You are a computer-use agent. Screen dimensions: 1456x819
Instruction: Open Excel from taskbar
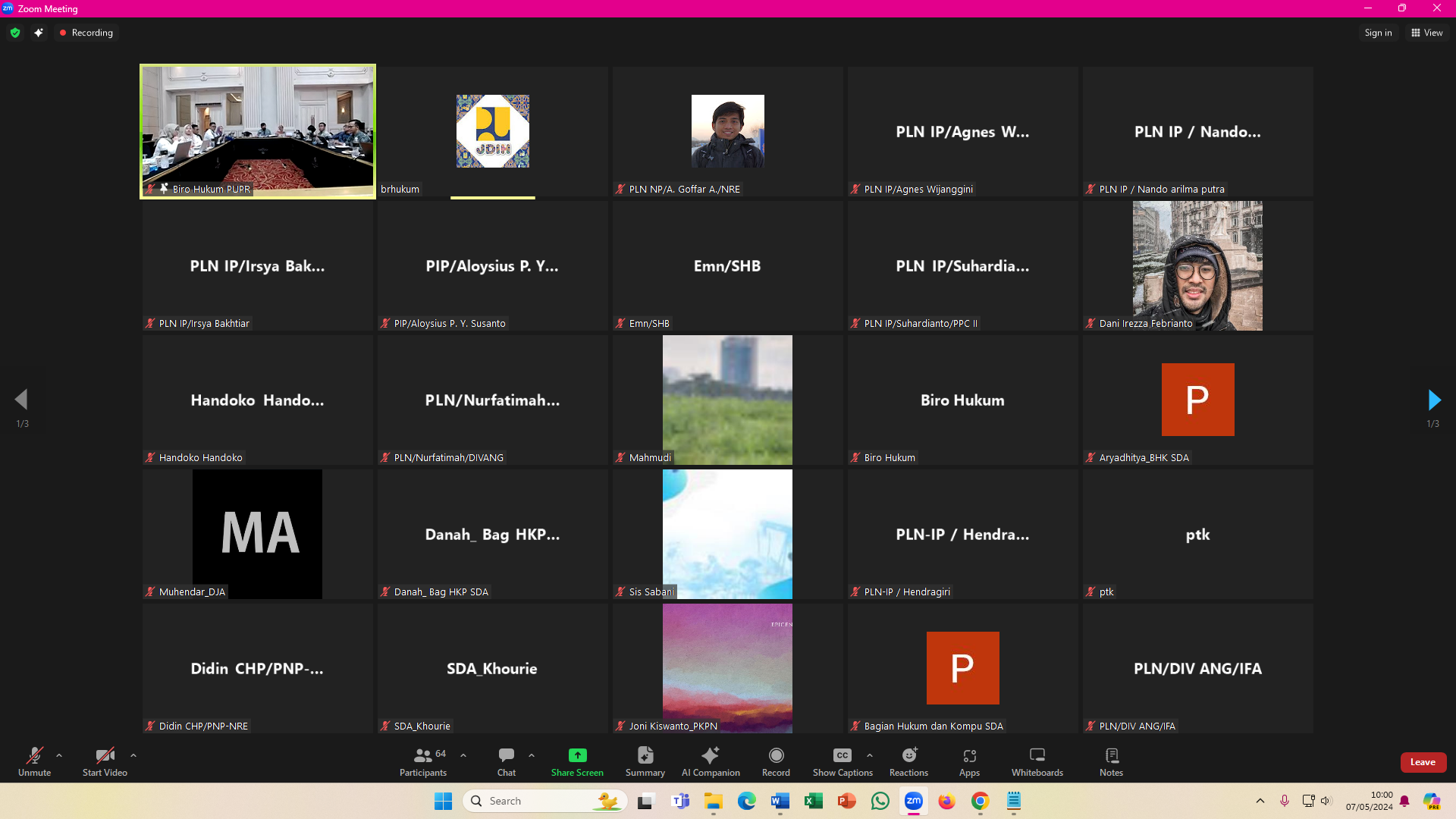[x=814, y=801]
